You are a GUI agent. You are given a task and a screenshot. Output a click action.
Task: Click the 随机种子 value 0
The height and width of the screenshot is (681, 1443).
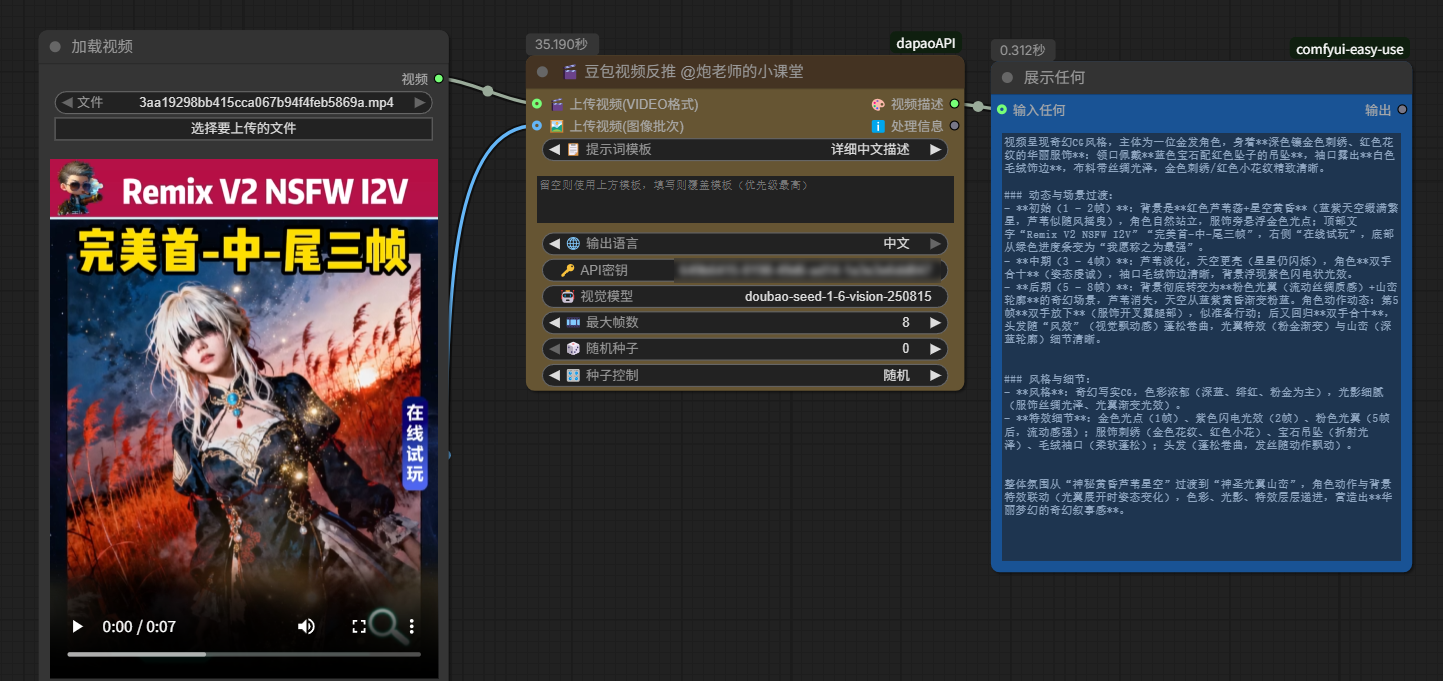(x=905, y=349)
